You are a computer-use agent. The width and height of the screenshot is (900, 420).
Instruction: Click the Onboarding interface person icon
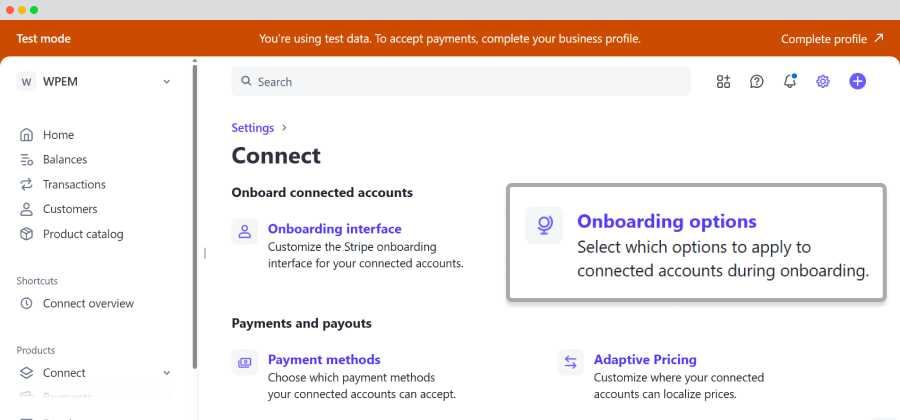click(x=245, y=231)
